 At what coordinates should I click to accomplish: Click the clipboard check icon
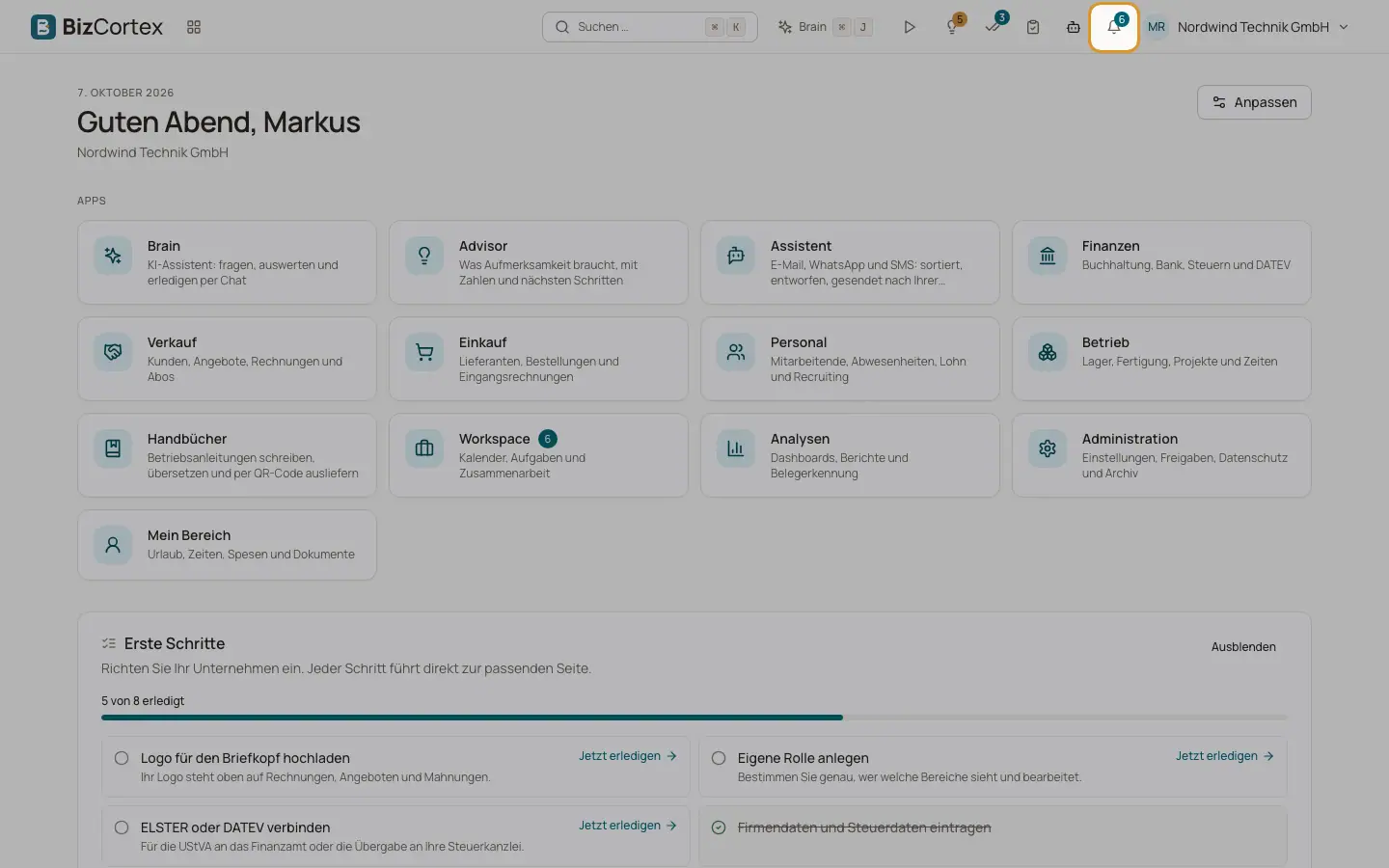(1033, 27)
